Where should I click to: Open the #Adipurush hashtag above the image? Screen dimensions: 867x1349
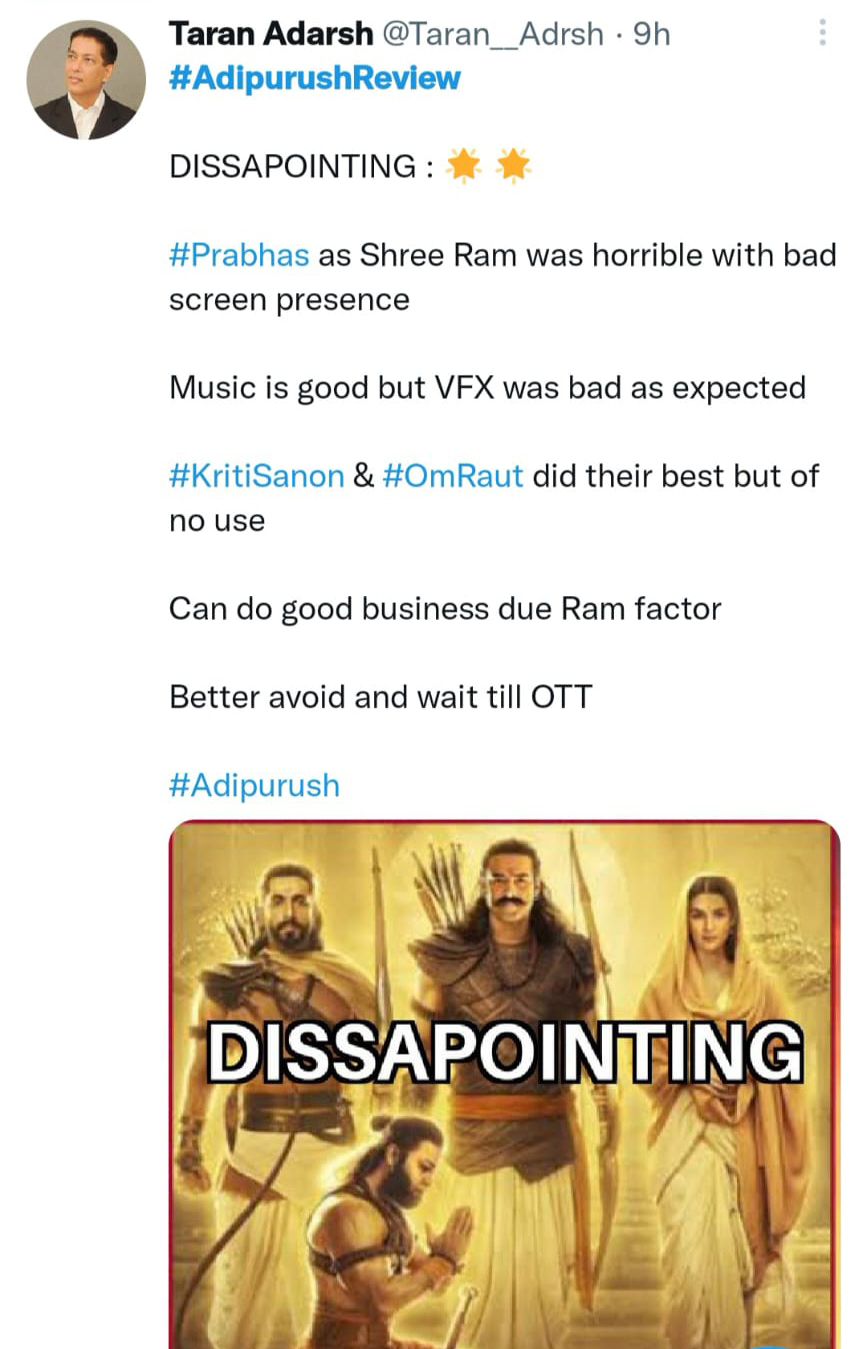(x=255, y=785)
